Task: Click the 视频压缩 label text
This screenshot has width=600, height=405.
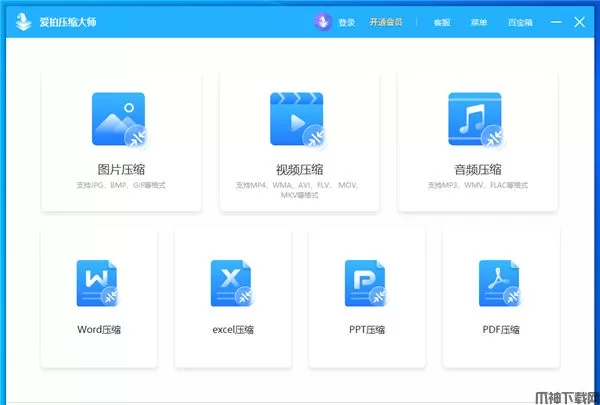Action: [299, 169]
